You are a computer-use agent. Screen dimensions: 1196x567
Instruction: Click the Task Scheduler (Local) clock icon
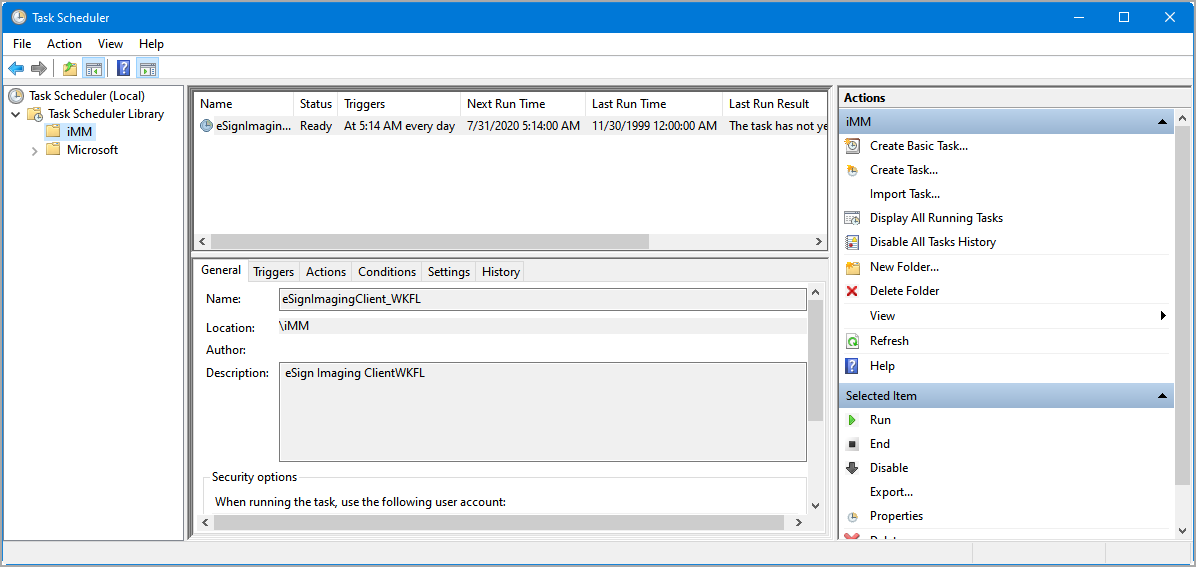15,96
